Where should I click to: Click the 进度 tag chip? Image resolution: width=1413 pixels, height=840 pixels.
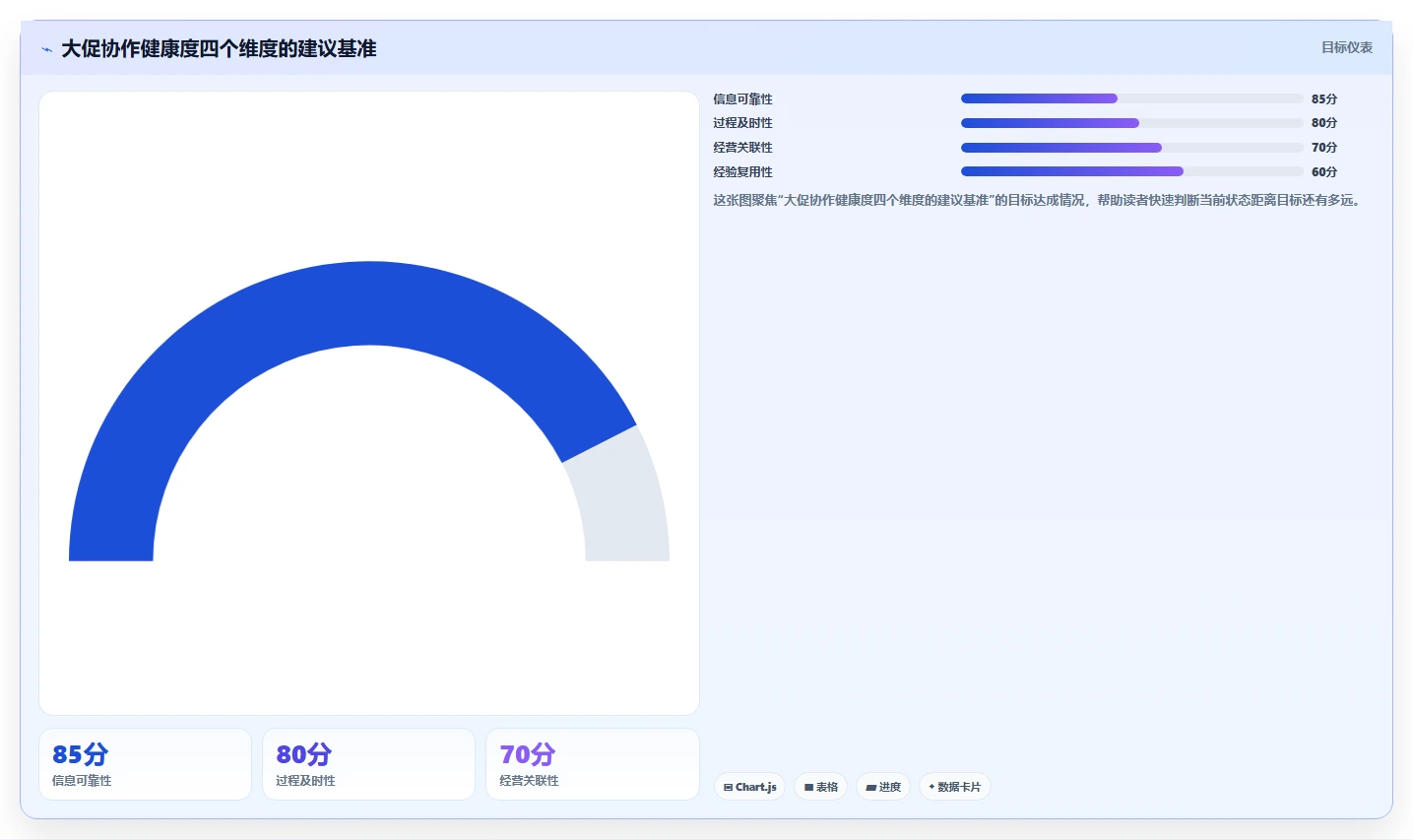coord(883,787)
